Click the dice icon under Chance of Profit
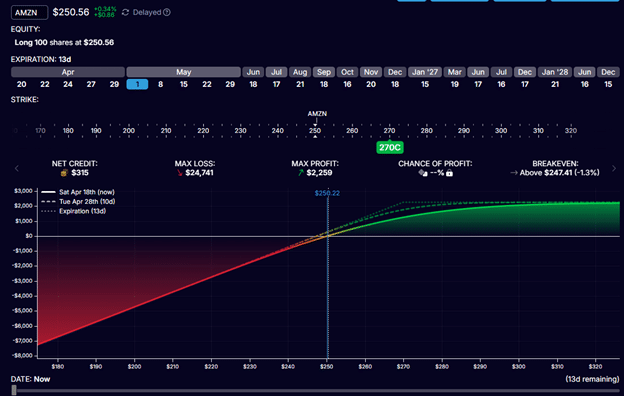The width and height of the screenshot is (624, 396). click(x=423, y=173)
